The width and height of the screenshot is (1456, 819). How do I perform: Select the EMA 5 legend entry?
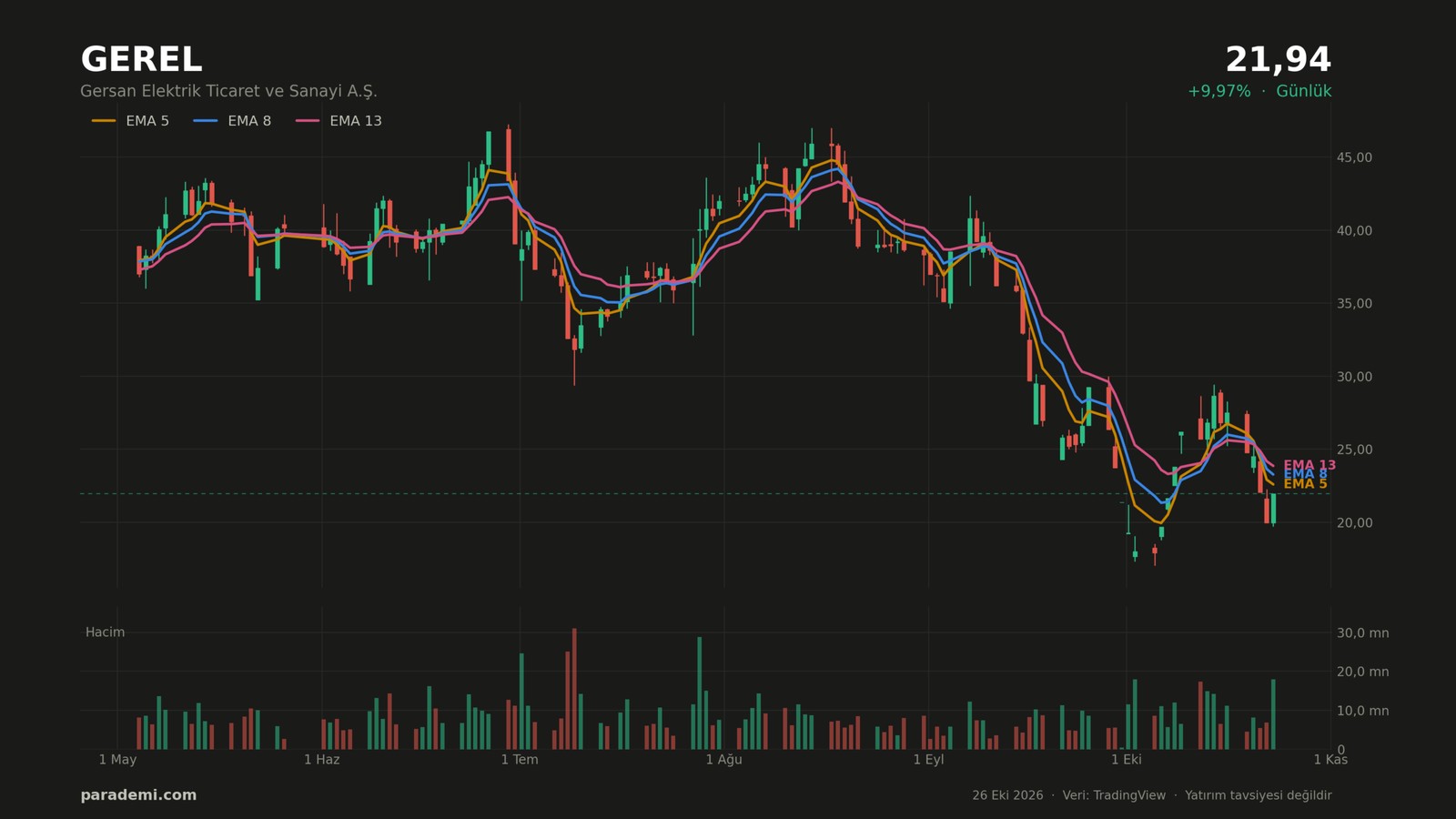pyautogui.click(x=130, y=121)
